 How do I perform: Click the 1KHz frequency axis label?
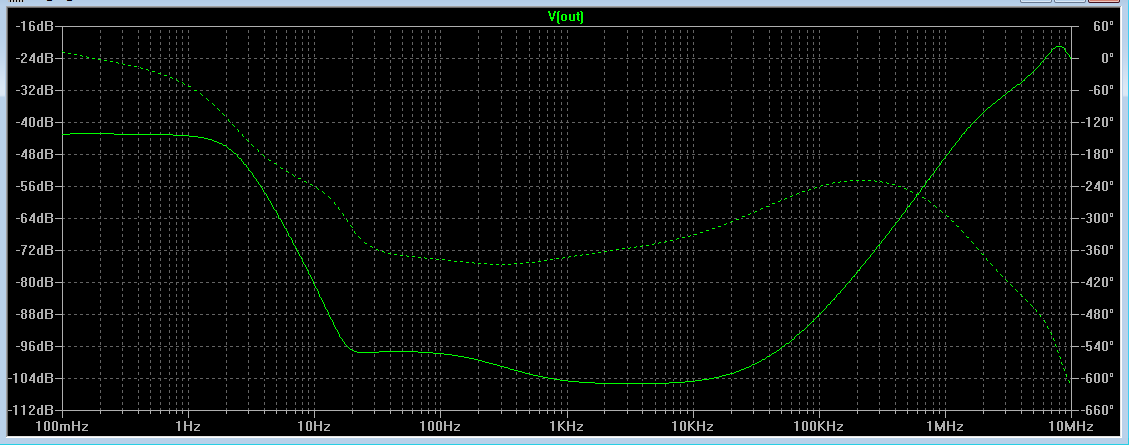click(x=567, y=427)
